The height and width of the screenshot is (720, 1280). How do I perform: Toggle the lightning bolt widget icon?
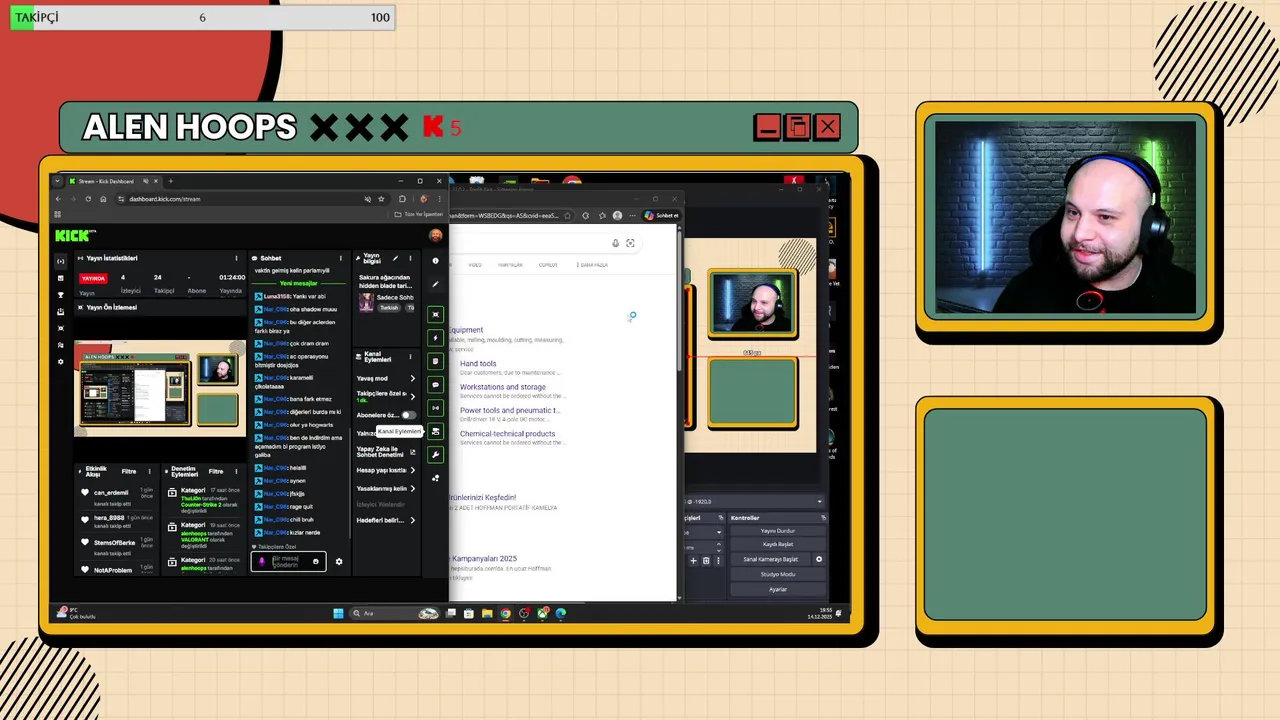click(x=435, y=338)
